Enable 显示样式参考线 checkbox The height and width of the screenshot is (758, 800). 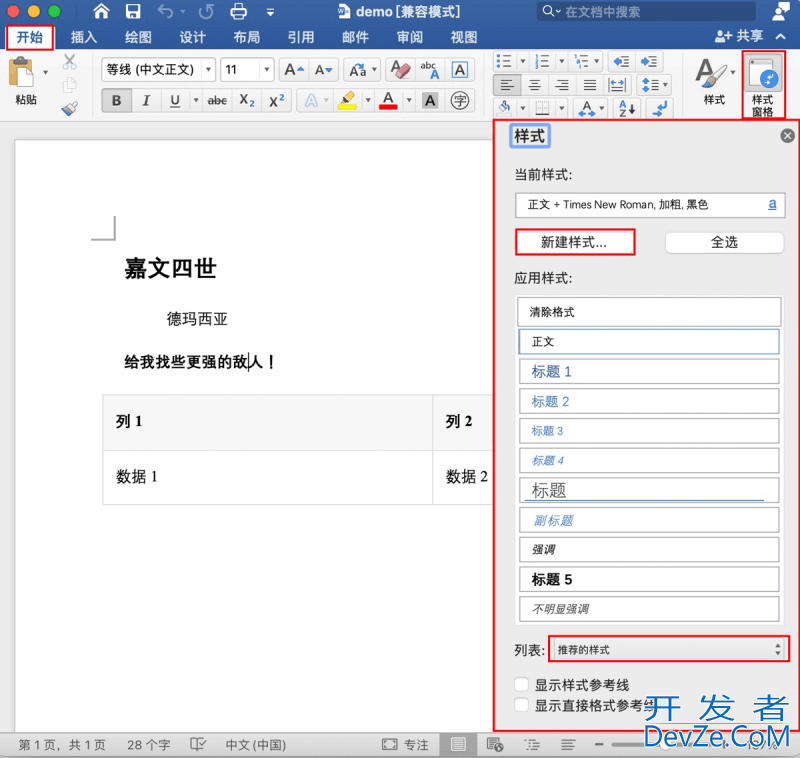(521, 684)
